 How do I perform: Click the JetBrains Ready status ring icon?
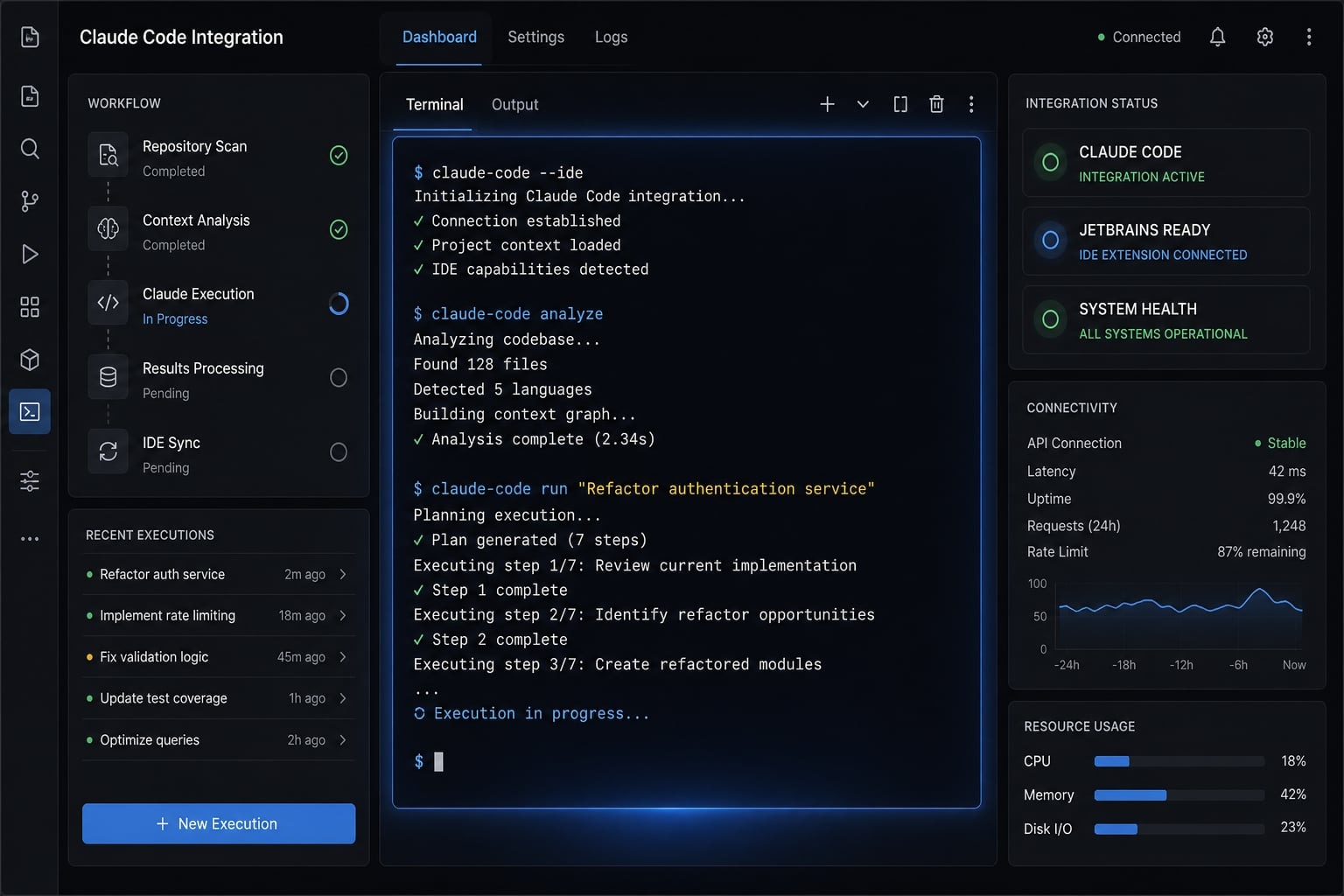tap(1051, 240)
